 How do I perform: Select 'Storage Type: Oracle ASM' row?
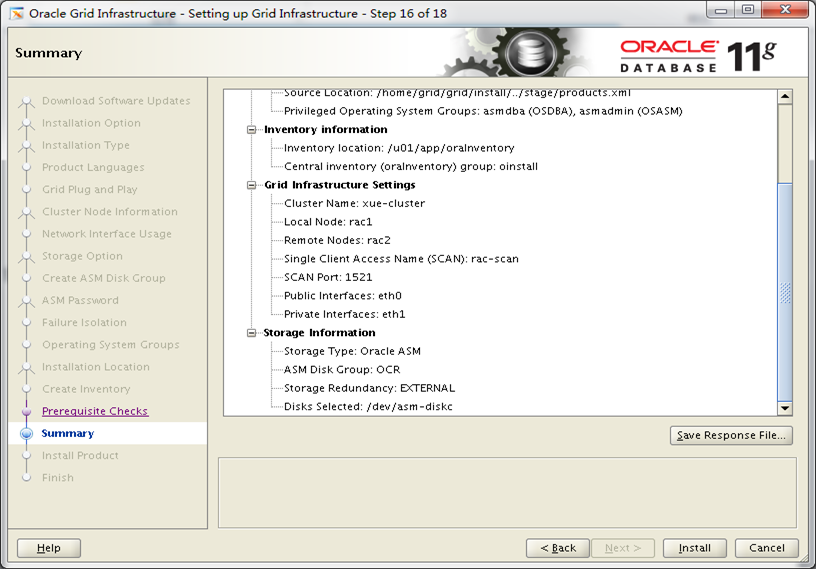pos(352,351)
